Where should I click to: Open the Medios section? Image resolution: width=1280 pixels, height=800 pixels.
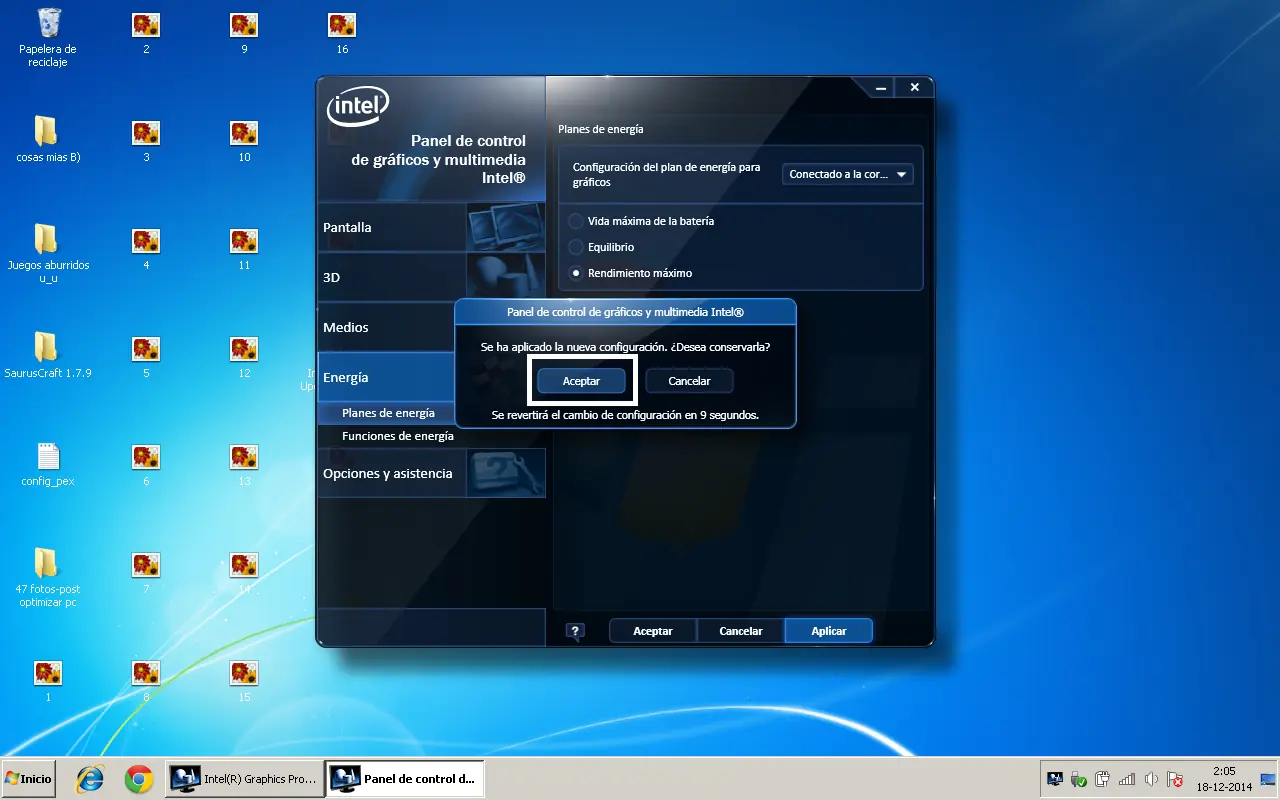tap(386, 327)
